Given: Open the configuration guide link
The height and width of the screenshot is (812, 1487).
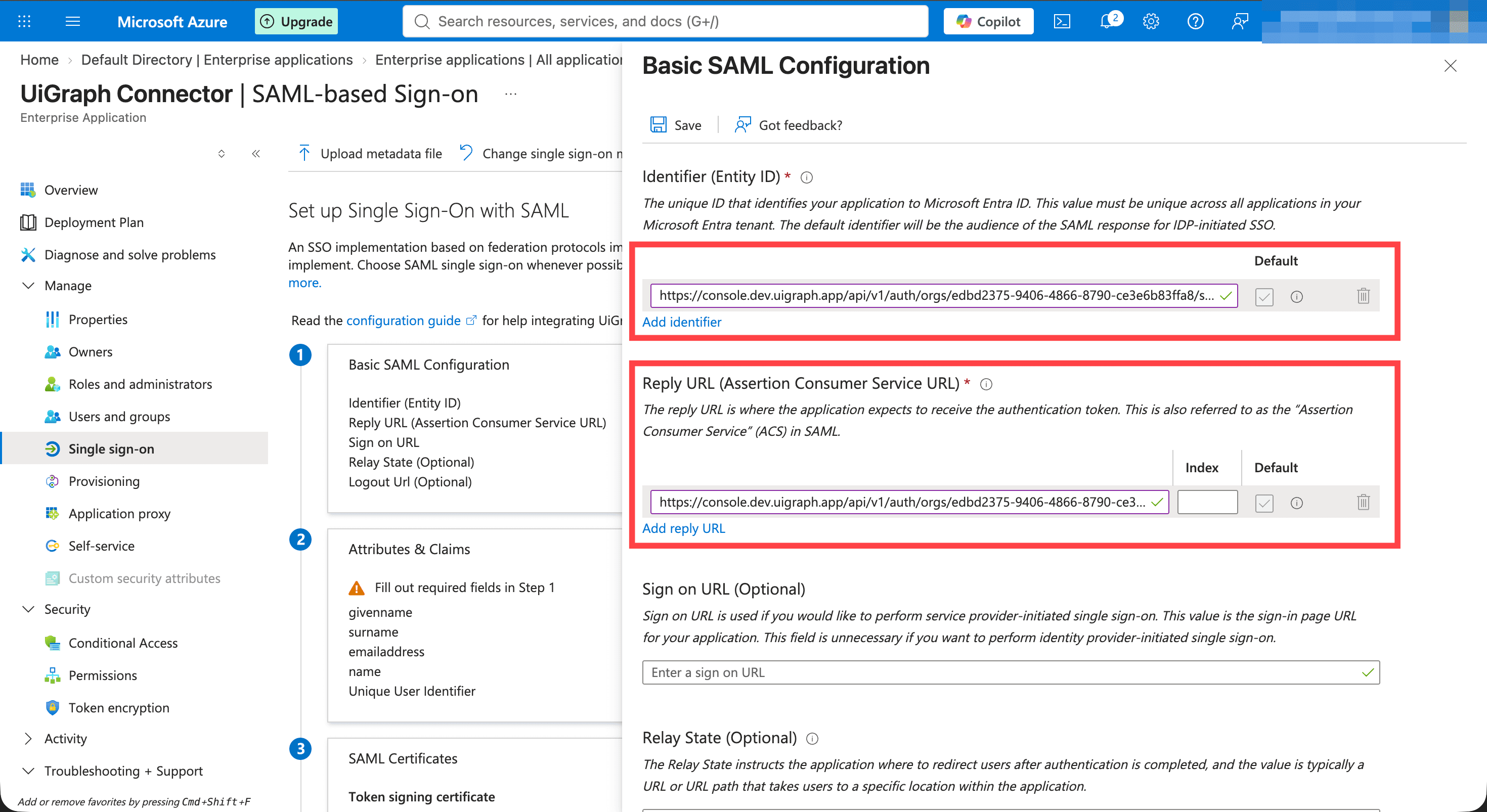Looking at the screenshot, I should [x=411, y=320].
